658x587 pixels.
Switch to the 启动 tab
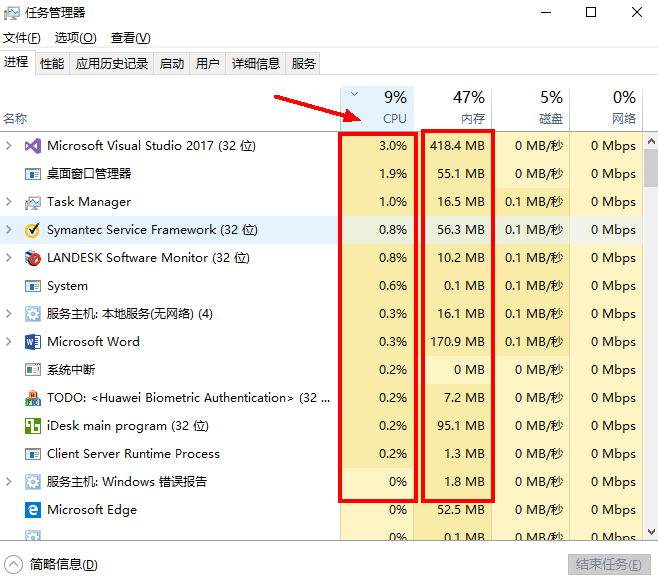[x=172, y=64]
